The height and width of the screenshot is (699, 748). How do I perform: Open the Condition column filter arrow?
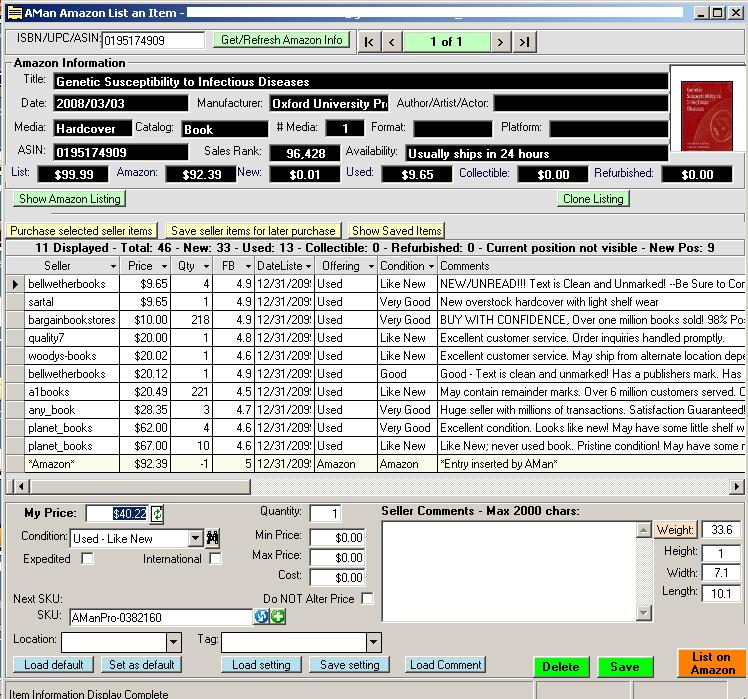431,266
